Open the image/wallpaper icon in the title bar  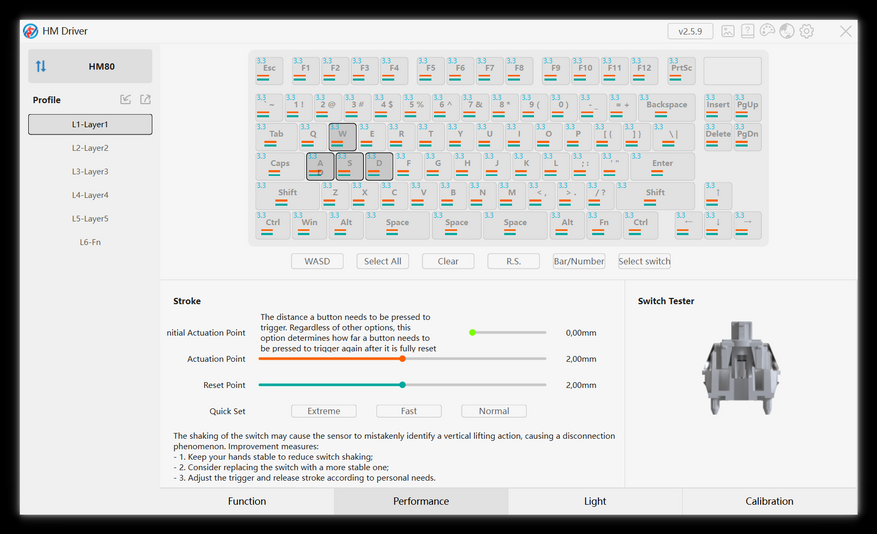728,31
